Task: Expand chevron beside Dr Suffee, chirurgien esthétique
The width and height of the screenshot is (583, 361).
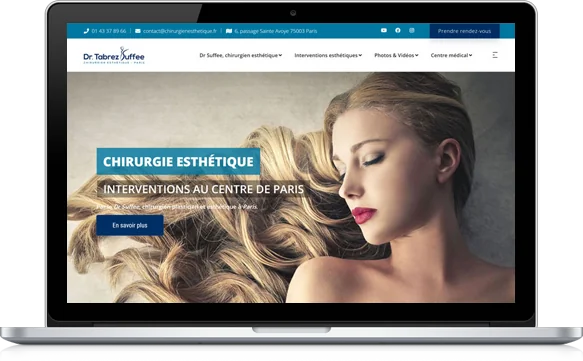Action: 280,55
